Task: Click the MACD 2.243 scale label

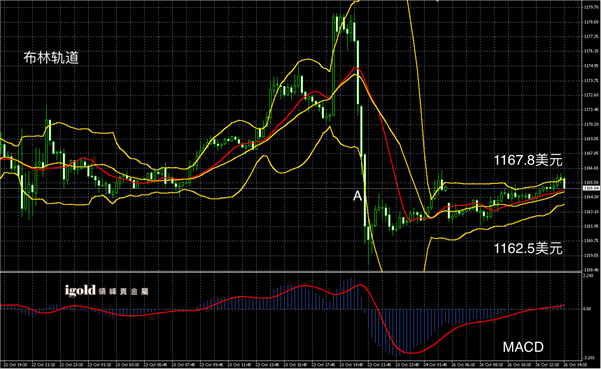Action: (588, 276)
